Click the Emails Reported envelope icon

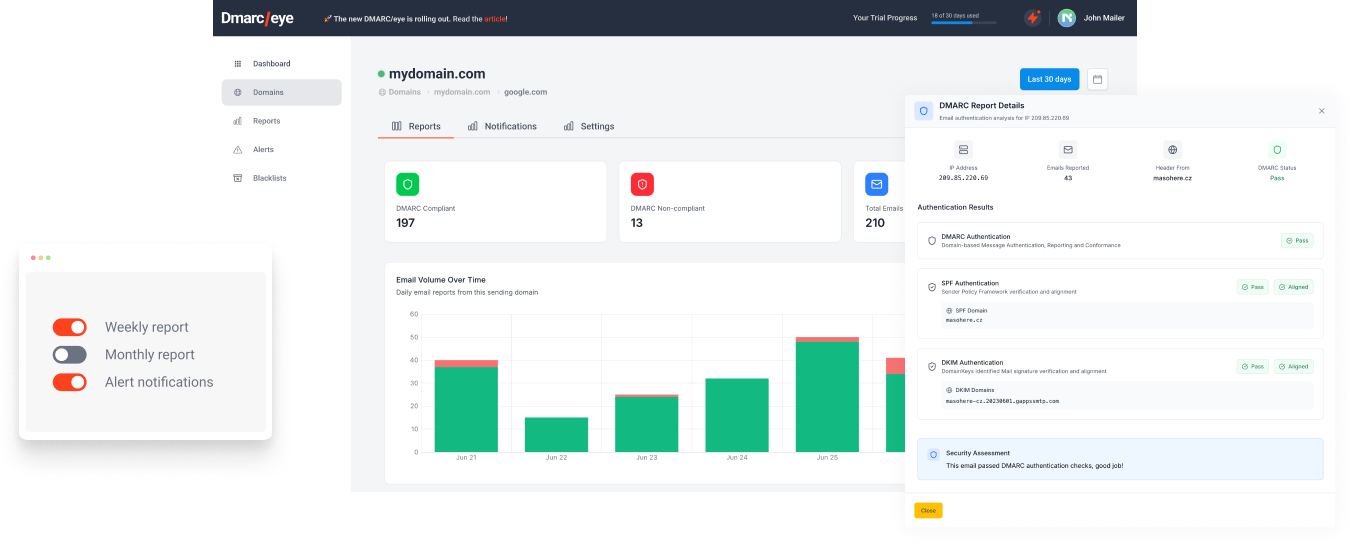point(1067,149)
